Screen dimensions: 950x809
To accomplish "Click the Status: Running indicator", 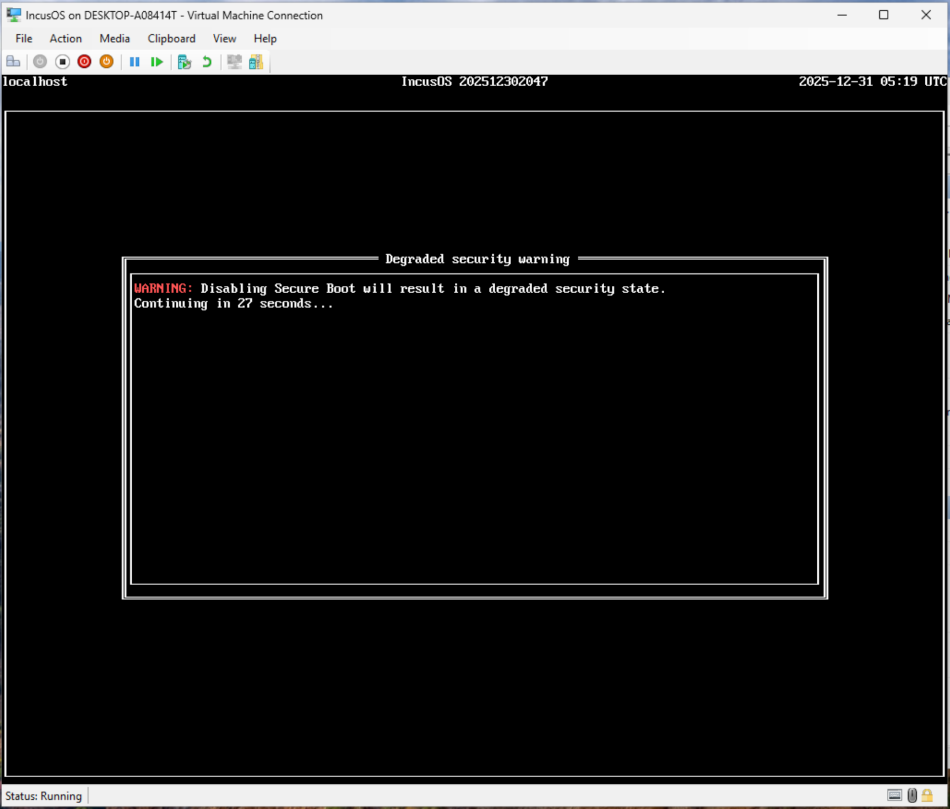I will click(44, 795).
